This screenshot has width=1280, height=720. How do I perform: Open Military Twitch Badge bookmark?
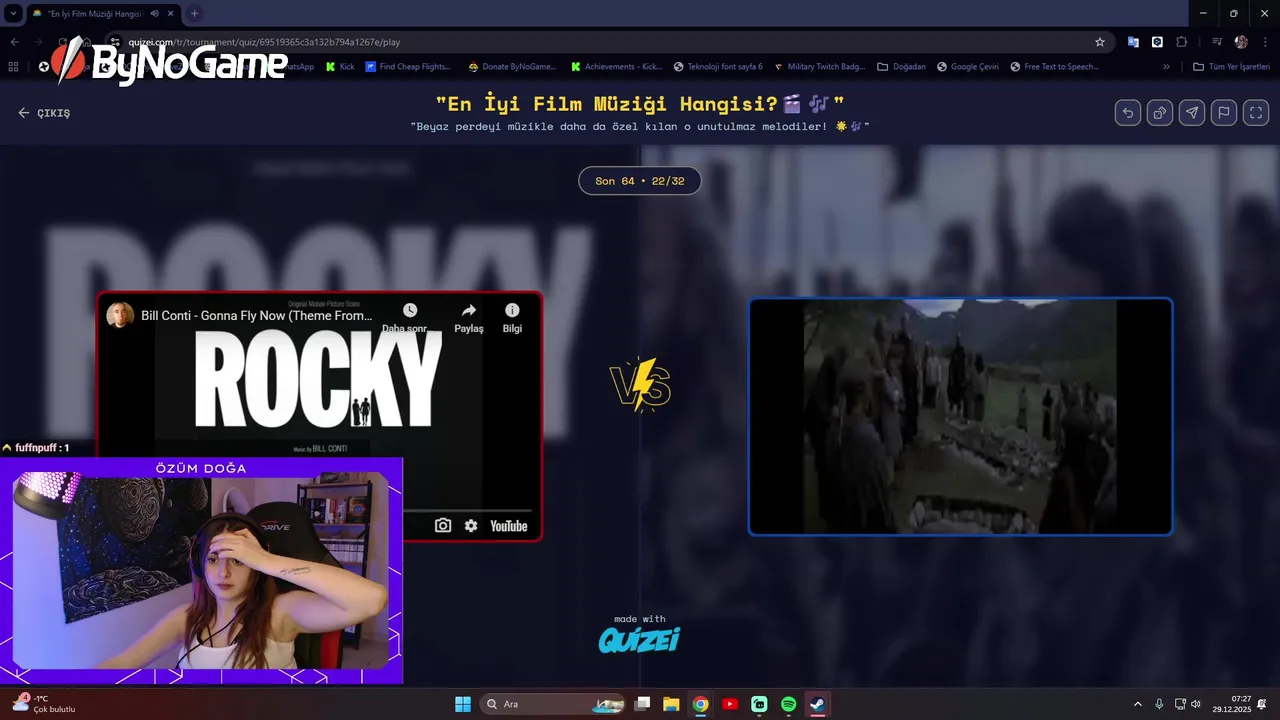click(820, 67)
